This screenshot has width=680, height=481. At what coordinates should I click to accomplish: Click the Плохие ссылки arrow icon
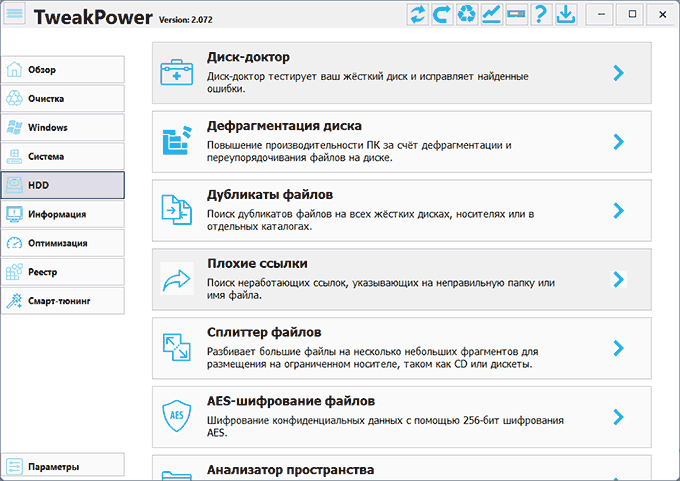tap(177, 279)
